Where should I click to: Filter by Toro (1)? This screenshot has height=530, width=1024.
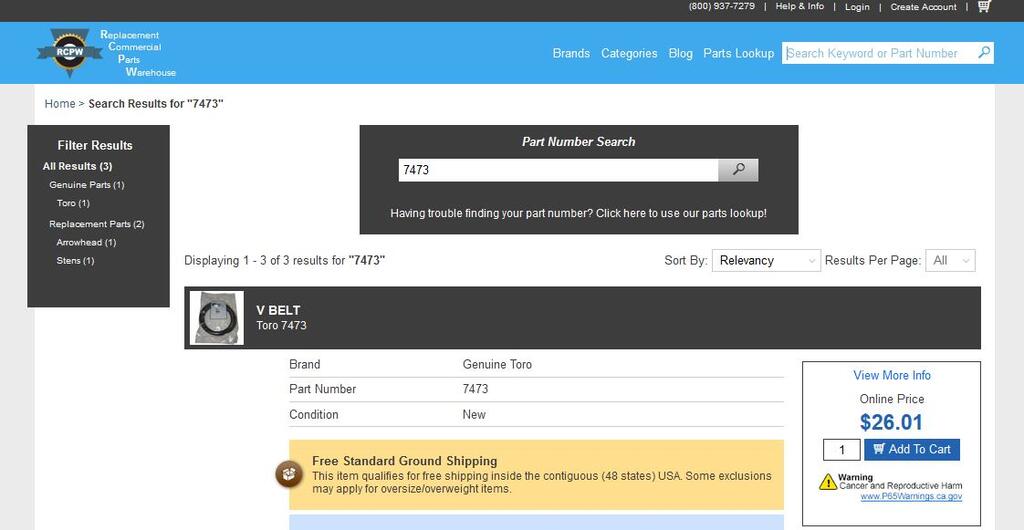(x=73, y=203)
